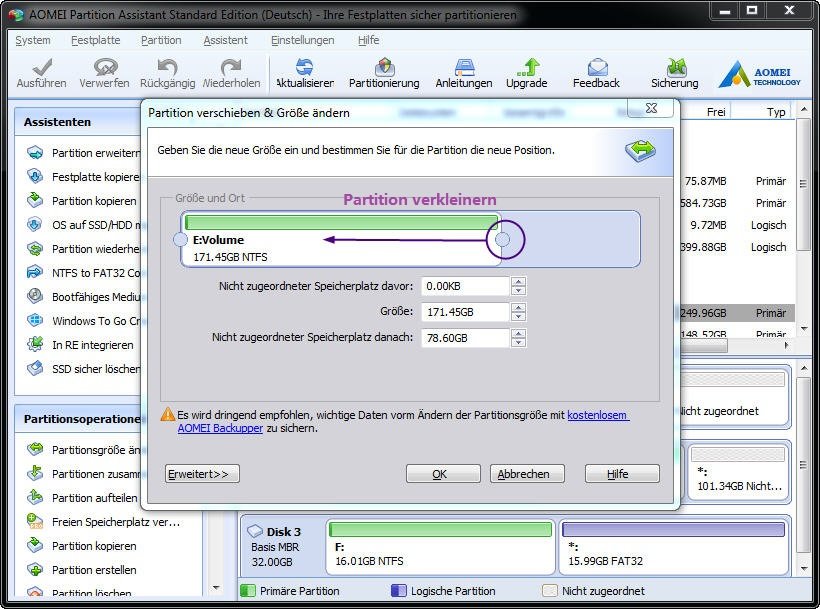This screenshot has width=820, height=609.
Task: Click the Frei column header
Action: 716,112
